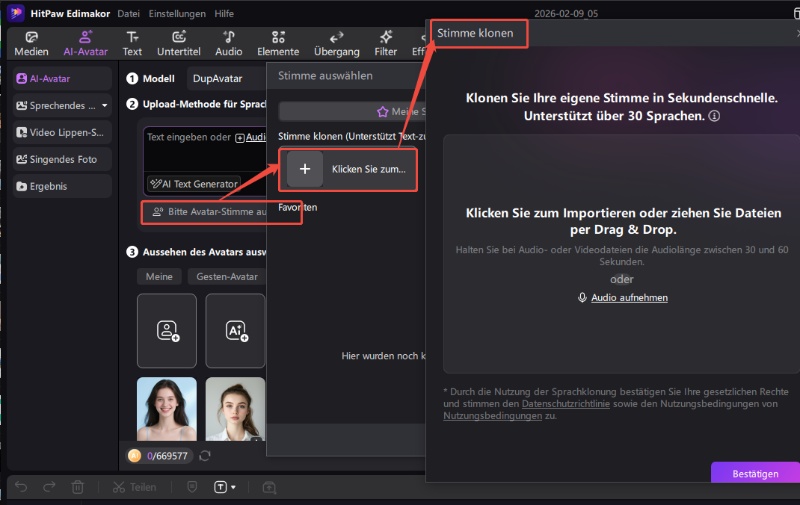Viewport: 800px width, 505px height.
Task: Click the trash delete icon
Action: pyautogui.click(x=78, y=487)
